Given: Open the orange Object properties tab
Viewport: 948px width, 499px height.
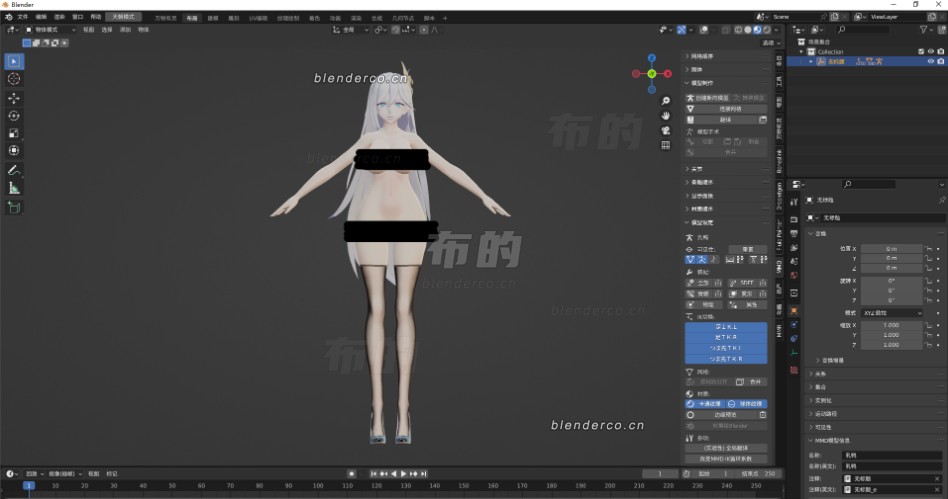Looking at the screenshot, I should tap(794, 310).
